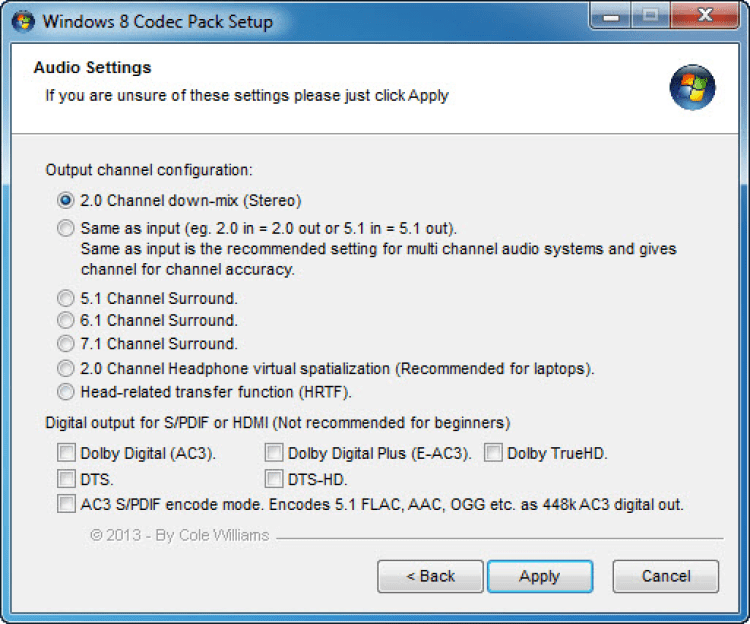Enable Dolby Digital (AC3) checkbox
This screenshot has width=750, height=624.
pyautogui.click(x=67, y=454)
